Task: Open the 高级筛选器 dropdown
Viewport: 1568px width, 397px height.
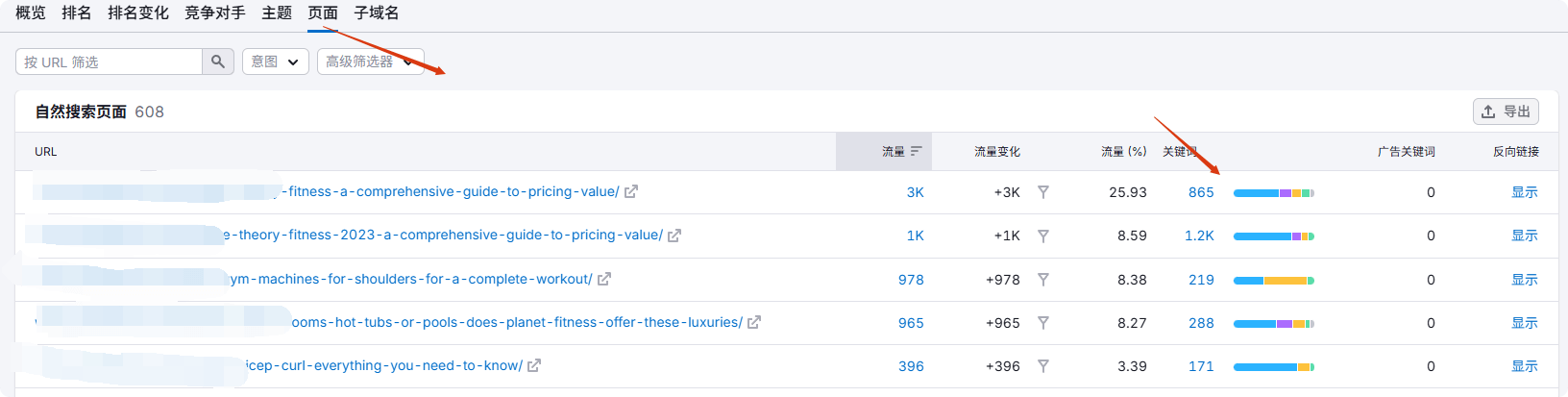Action: pyautogui.click(x=370, y=62)
